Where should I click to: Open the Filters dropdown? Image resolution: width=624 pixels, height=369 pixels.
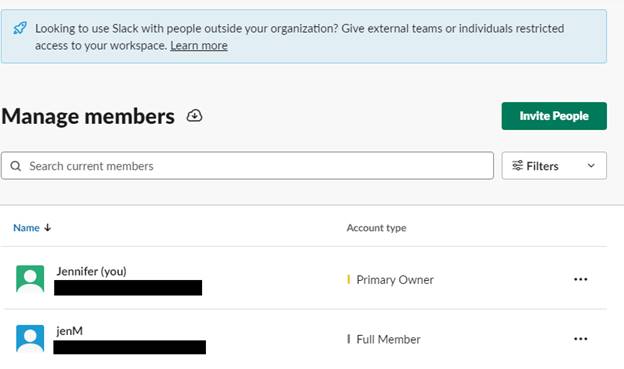(554, 166)
